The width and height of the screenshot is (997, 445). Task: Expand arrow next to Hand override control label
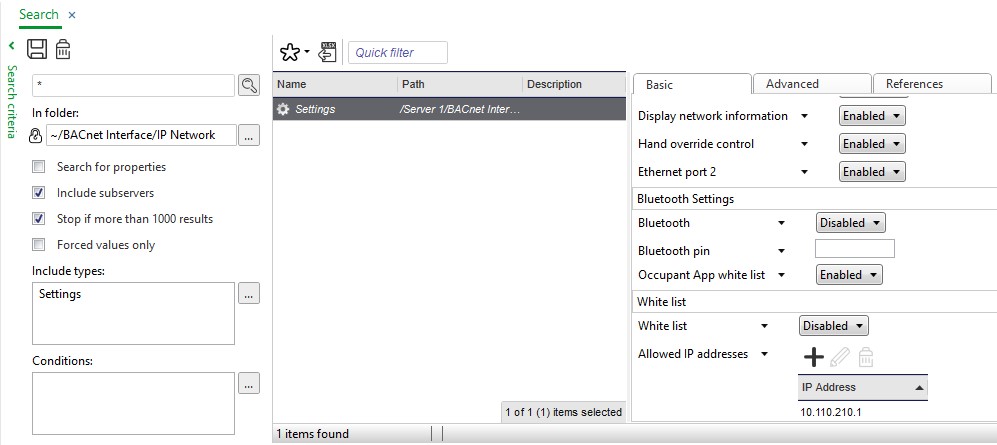(804, 144)
